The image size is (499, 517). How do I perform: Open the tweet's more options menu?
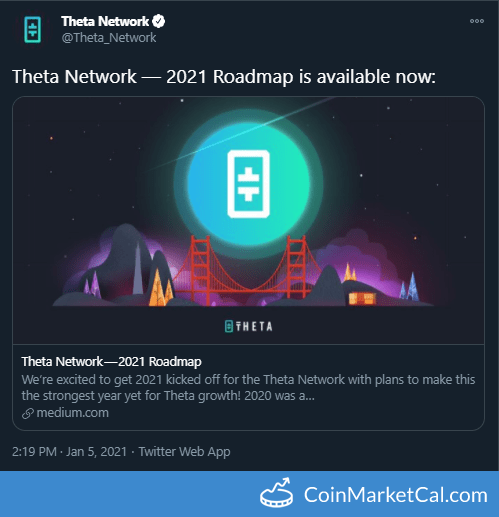pos(477,21)
